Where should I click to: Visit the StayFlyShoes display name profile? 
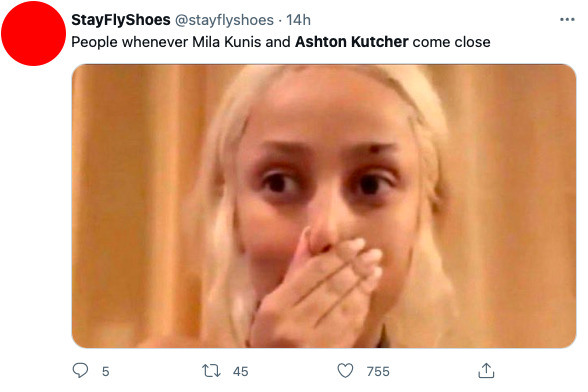point(121,20)
